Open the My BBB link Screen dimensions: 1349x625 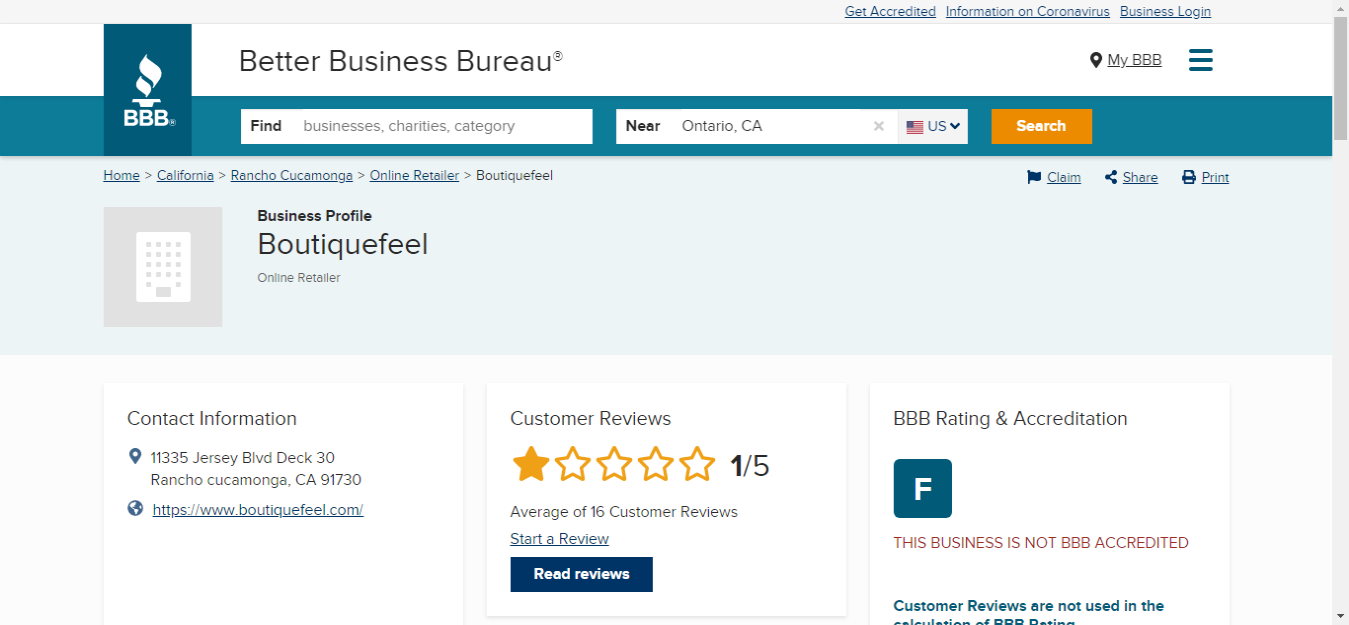tap(1134, 60)
